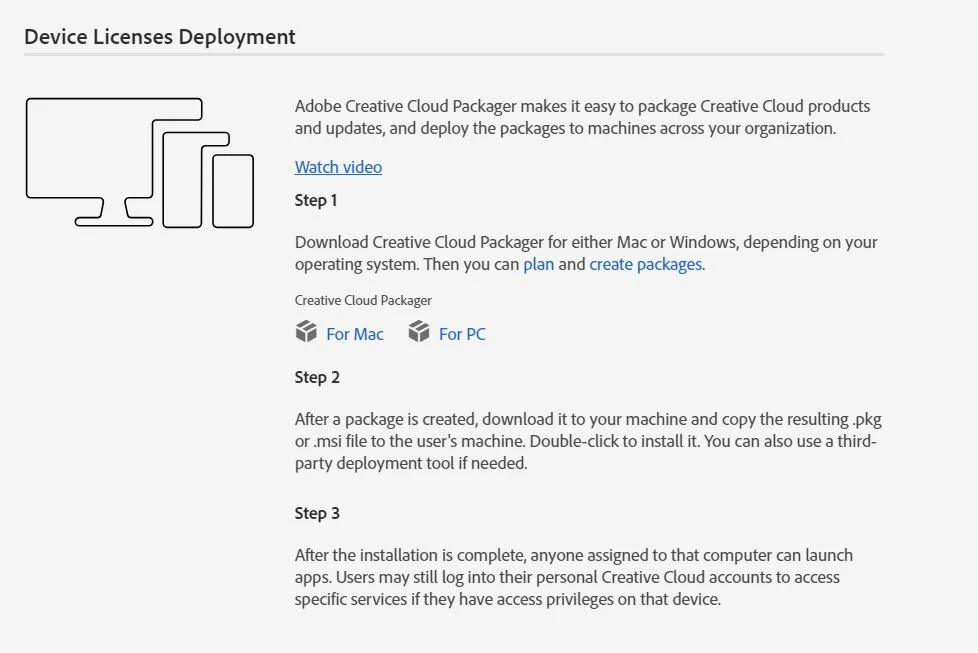
Task: Click the text 'Download Creative Cloud Packager for either'
Action: click(x=453, y=242)
